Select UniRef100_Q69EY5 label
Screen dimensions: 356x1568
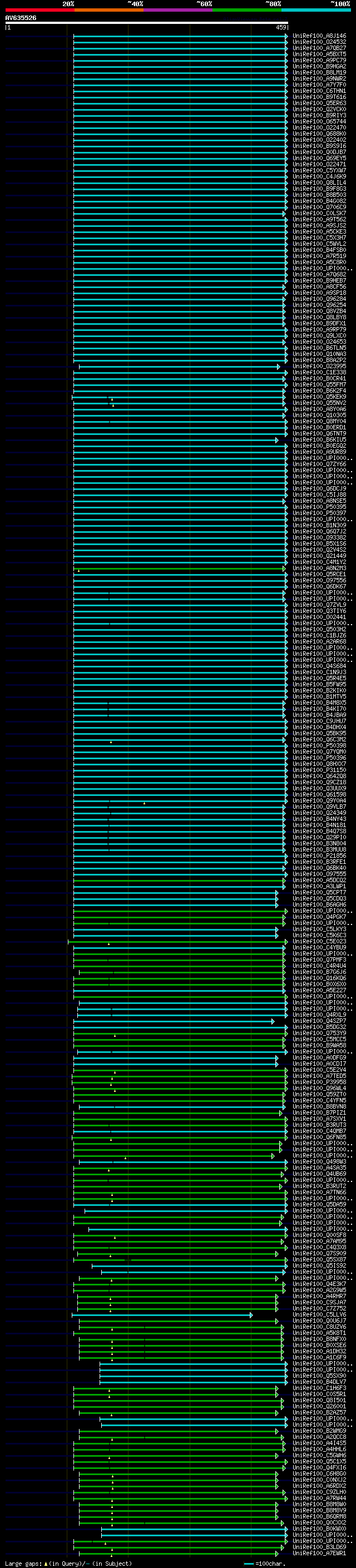pos(319,159)
